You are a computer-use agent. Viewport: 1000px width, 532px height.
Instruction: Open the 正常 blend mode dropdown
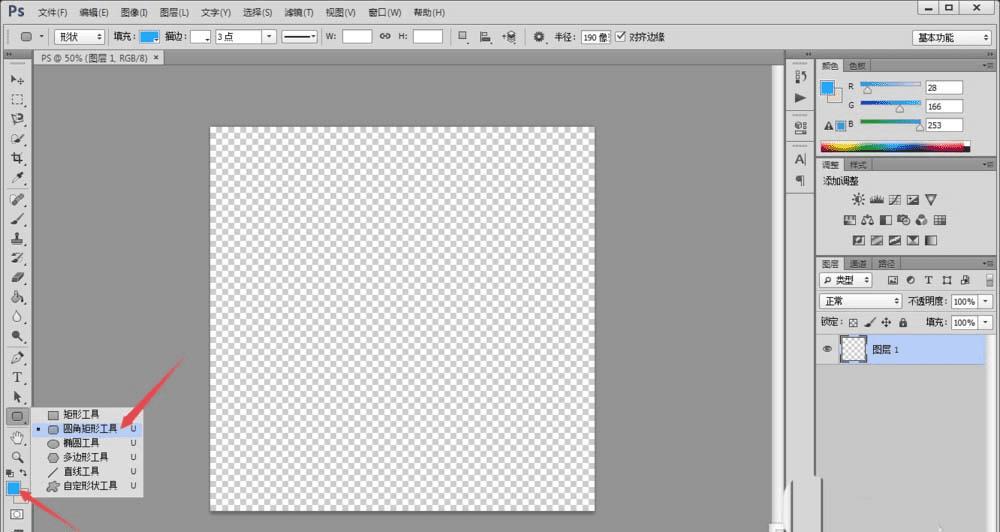click(860, 301)
